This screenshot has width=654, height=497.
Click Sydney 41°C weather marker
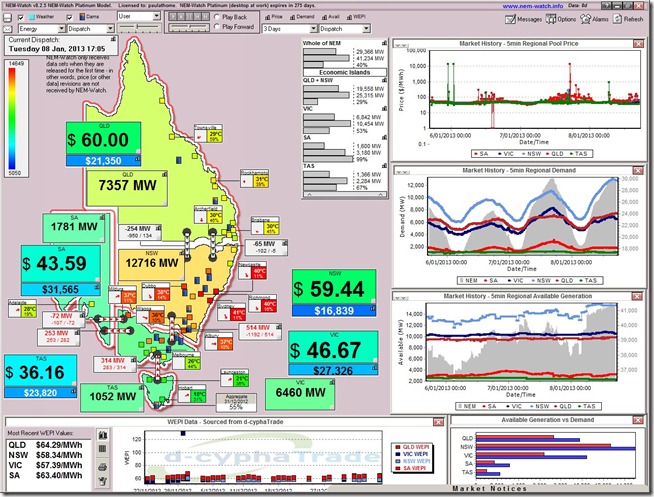[x=231, y=312]
